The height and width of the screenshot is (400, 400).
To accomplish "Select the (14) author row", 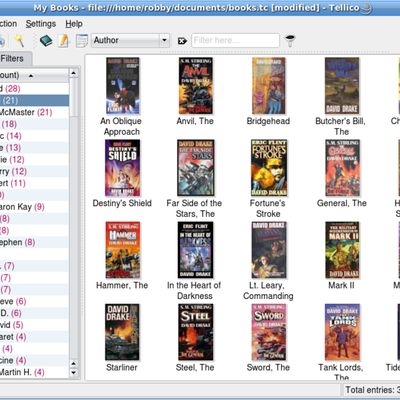I will tap(34, 136).
